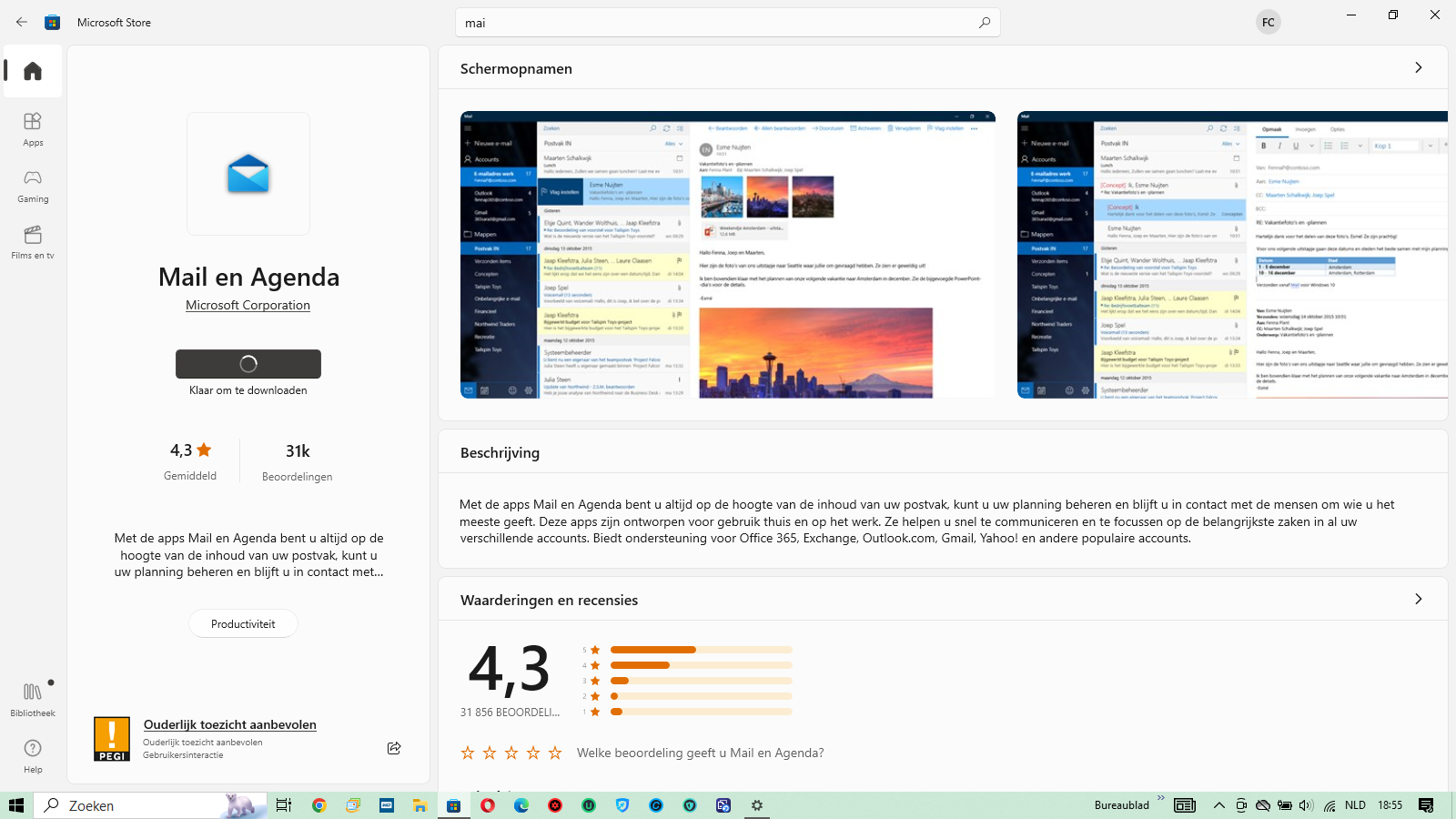
Task: Select the Productiviteit category tag
Action: coord(243,624)
